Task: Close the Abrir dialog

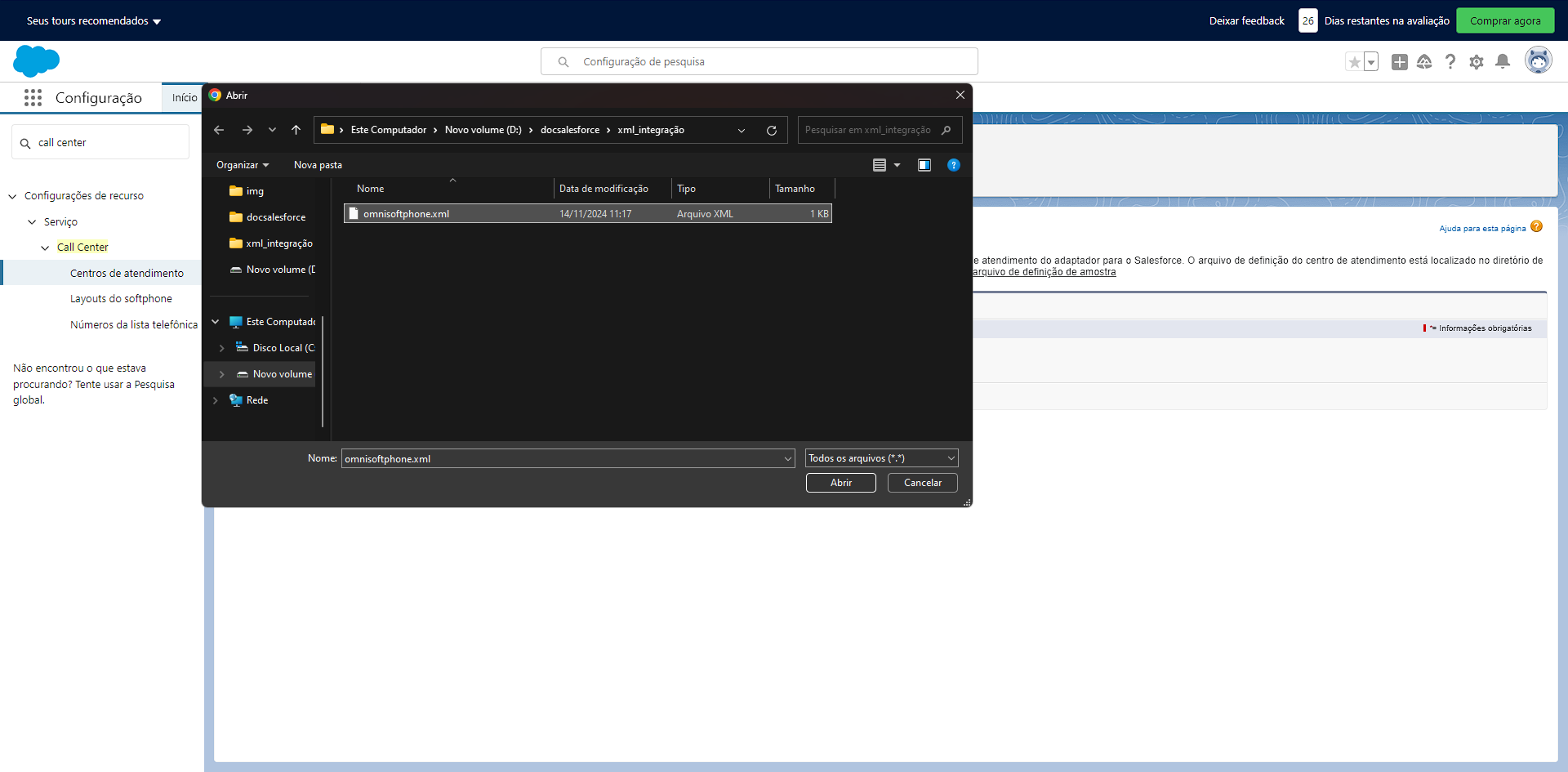Action: (x=960, y=96)
